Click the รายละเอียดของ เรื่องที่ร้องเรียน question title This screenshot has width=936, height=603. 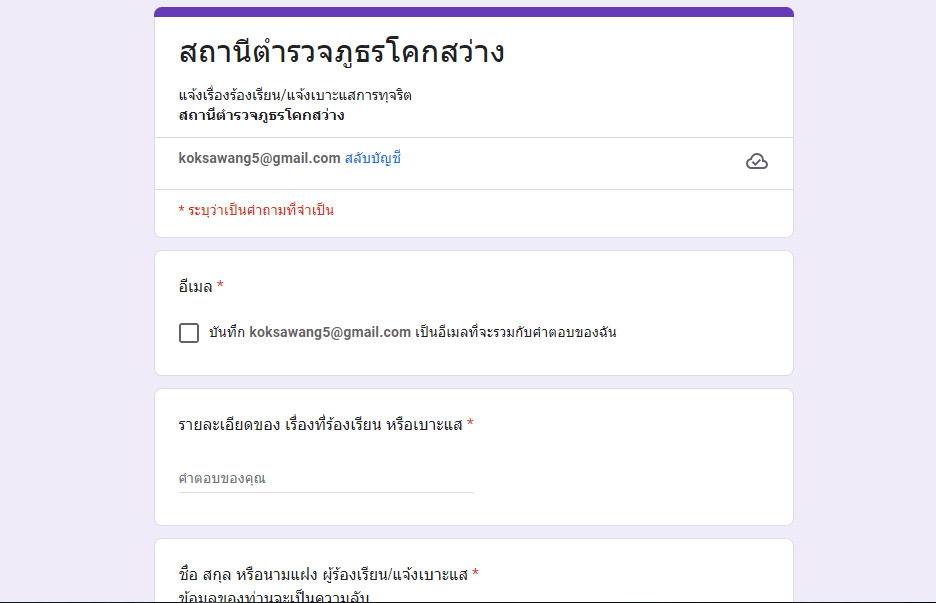pos(320,424)
